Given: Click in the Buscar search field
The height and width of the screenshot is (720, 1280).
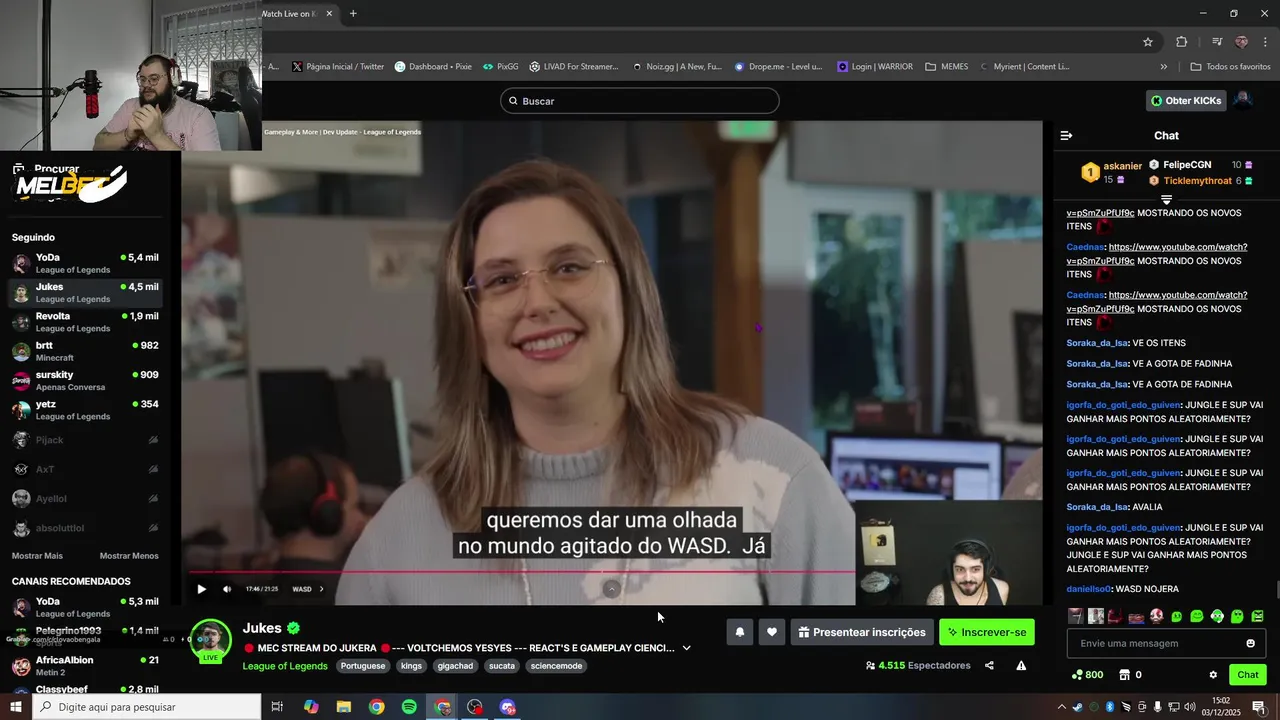Looking at the screenshot, I should tap(640, 101).
